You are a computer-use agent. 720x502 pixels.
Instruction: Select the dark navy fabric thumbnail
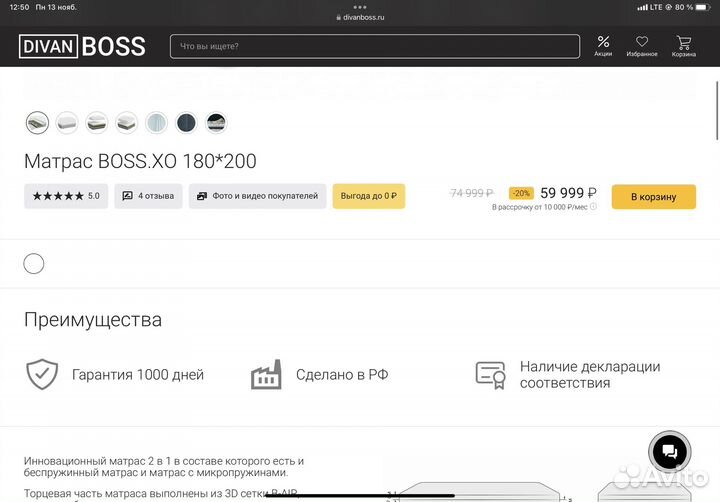coord(186,123)
